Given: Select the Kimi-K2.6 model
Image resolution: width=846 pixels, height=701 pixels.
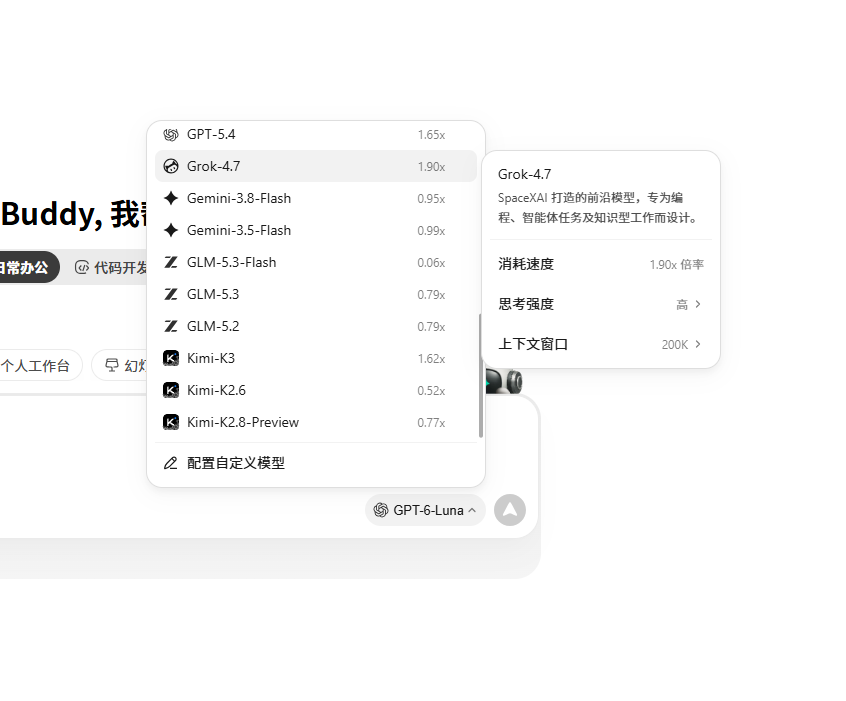Looking at the screenshot, I should point(316,390).
